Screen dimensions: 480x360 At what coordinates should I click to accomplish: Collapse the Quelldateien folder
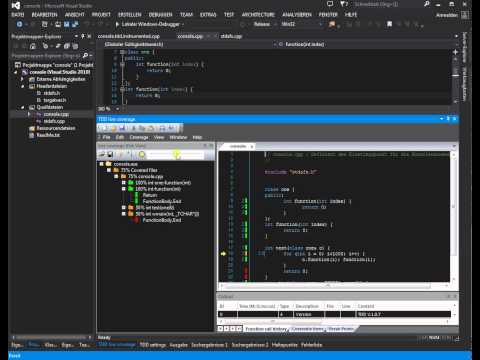[x=22, y=107]
